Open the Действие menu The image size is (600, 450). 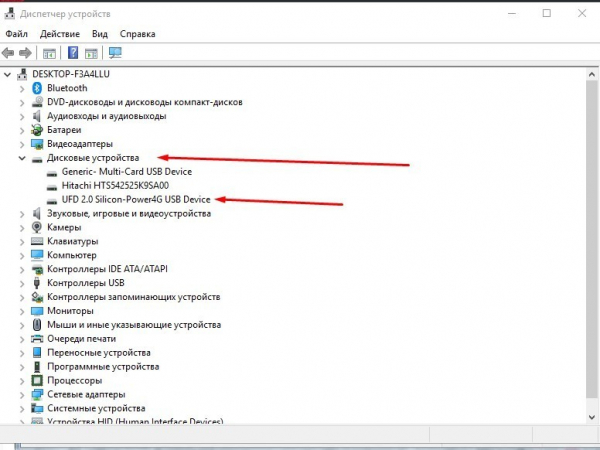click(x=60, y=34)
